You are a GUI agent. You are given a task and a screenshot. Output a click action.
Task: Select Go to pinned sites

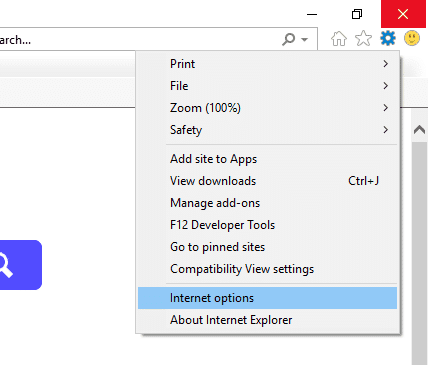tap(267, 247)
